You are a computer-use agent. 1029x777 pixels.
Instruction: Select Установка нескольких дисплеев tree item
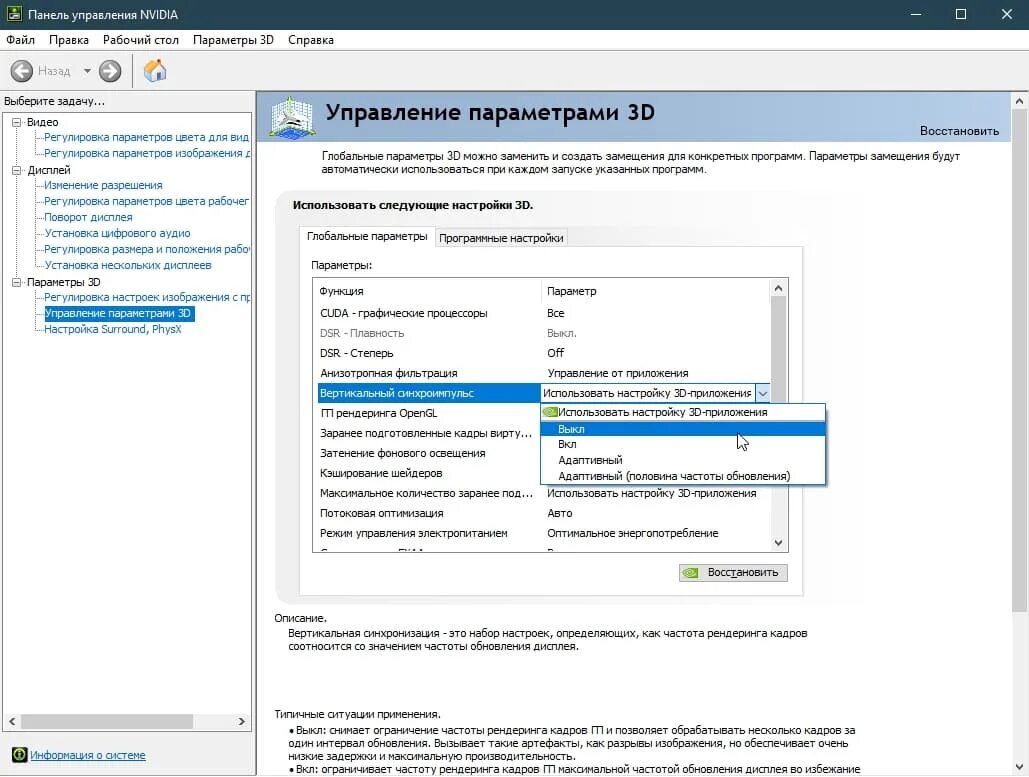[x=127, y=265]
